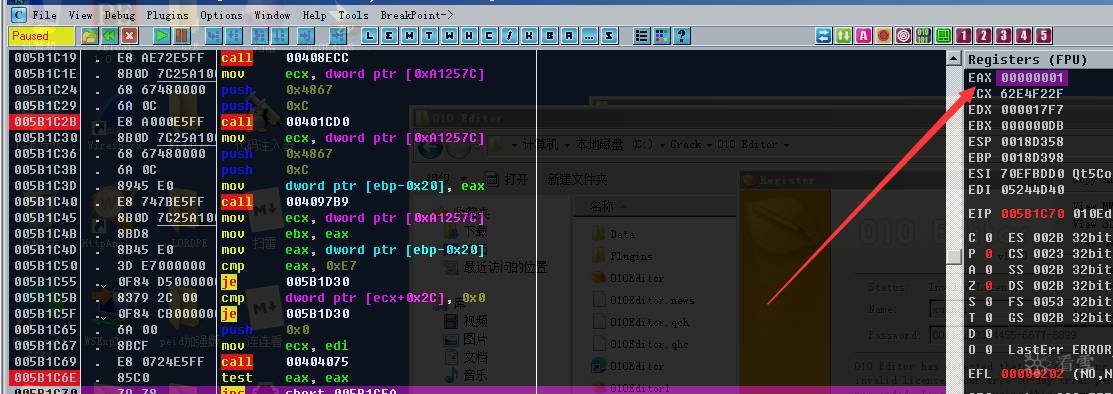Select the Plugins folder in Explorer

[x=623, y=256]
